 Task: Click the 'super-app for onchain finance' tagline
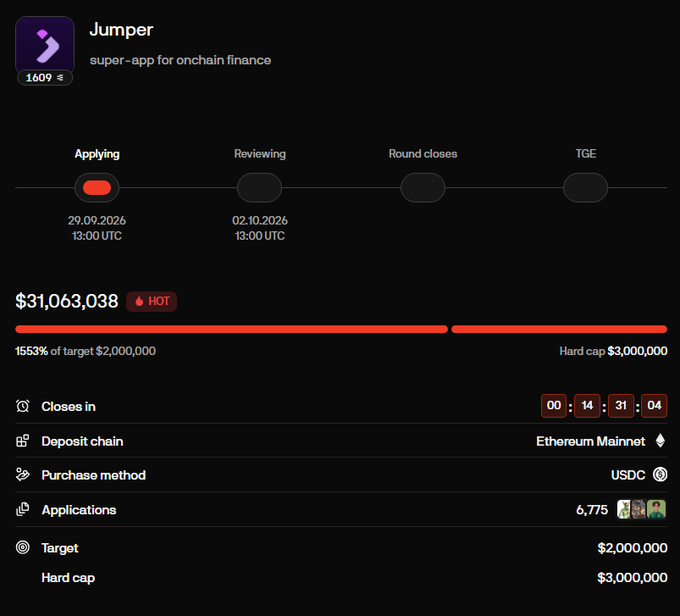point(180,60)
